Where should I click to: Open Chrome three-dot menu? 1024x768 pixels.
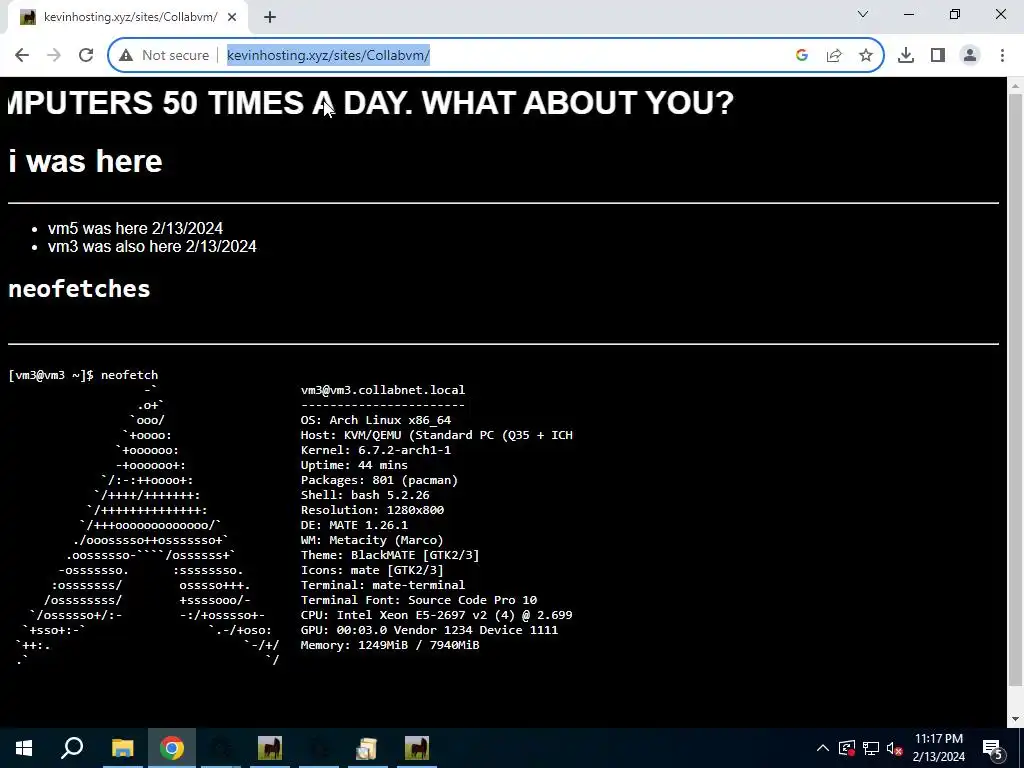(1002, 56)
